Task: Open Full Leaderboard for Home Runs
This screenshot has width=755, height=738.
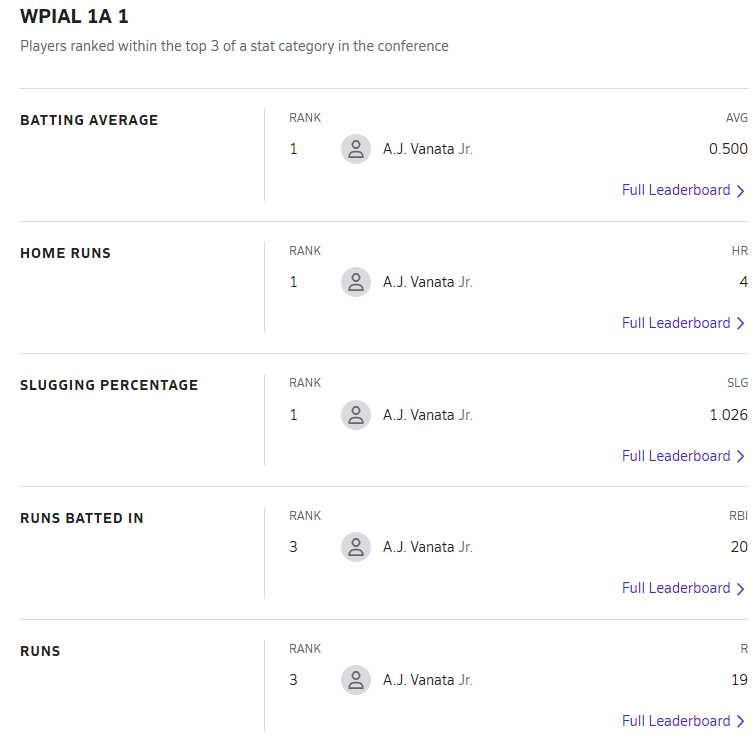Action: point(683,323)
